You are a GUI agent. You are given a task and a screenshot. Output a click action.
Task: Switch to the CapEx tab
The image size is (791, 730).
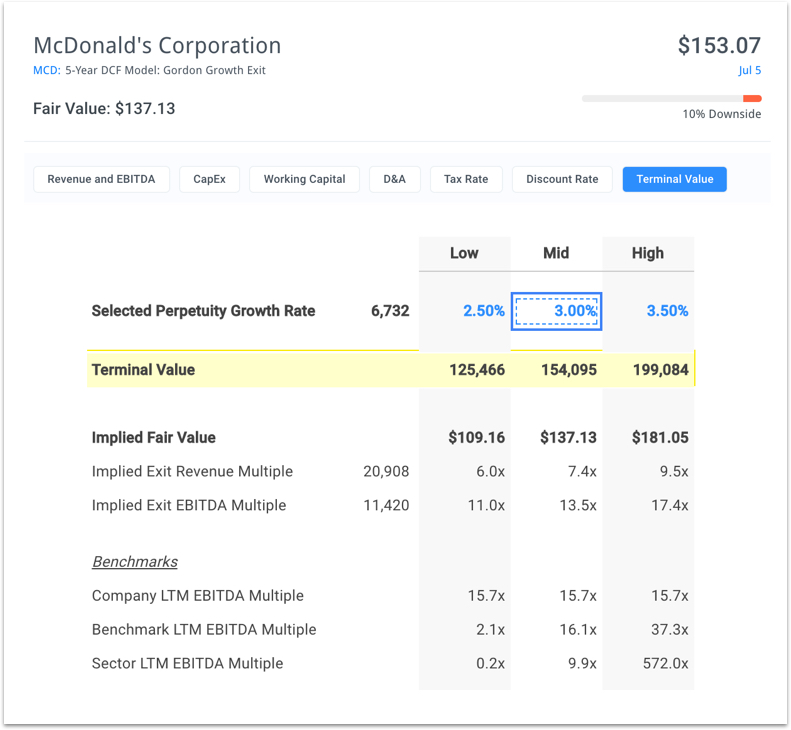(209, 179)
